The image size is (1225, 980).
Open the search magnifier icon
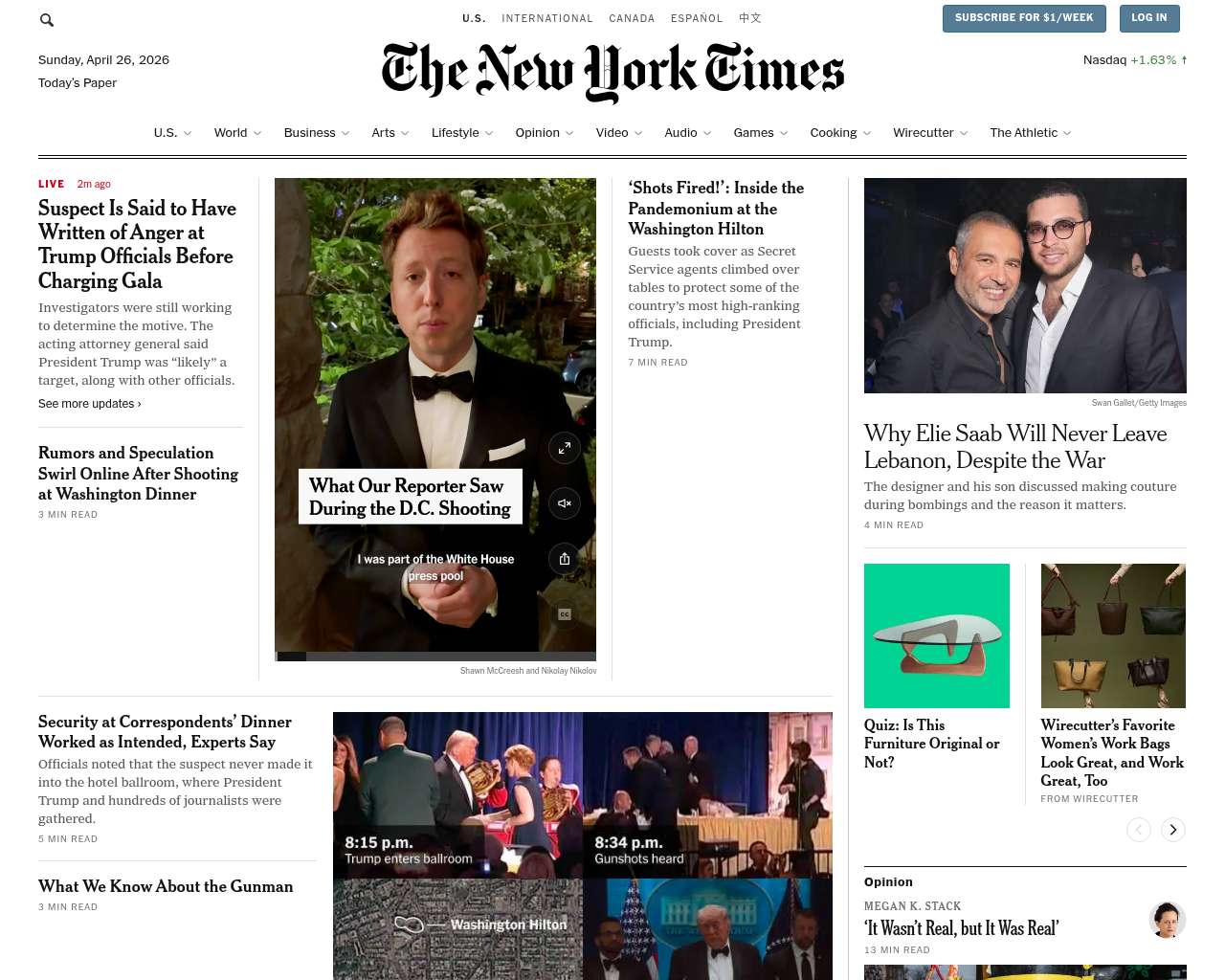pyautogui.click(x=46, y=19)
